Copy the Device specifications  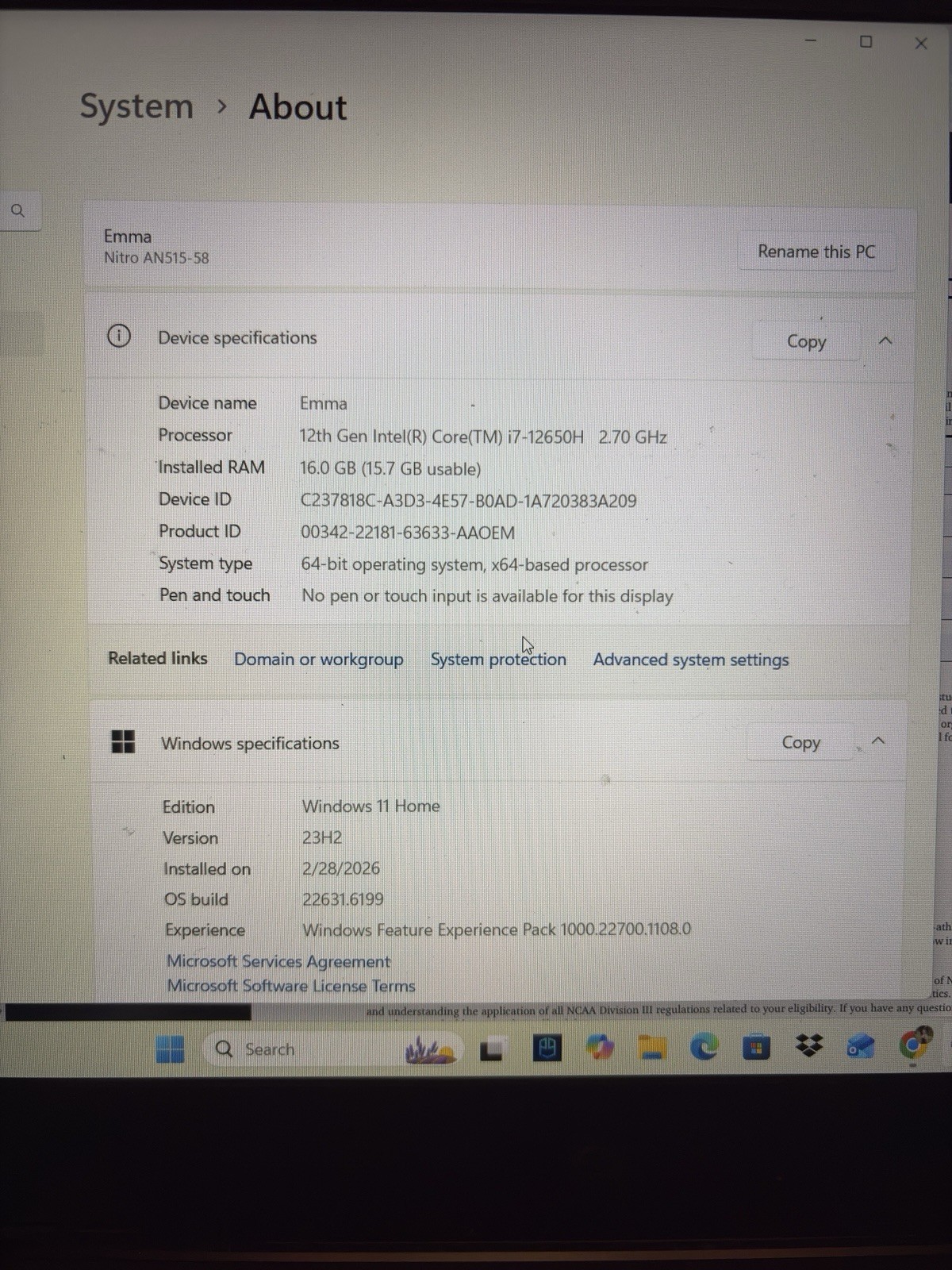point(806,341)
